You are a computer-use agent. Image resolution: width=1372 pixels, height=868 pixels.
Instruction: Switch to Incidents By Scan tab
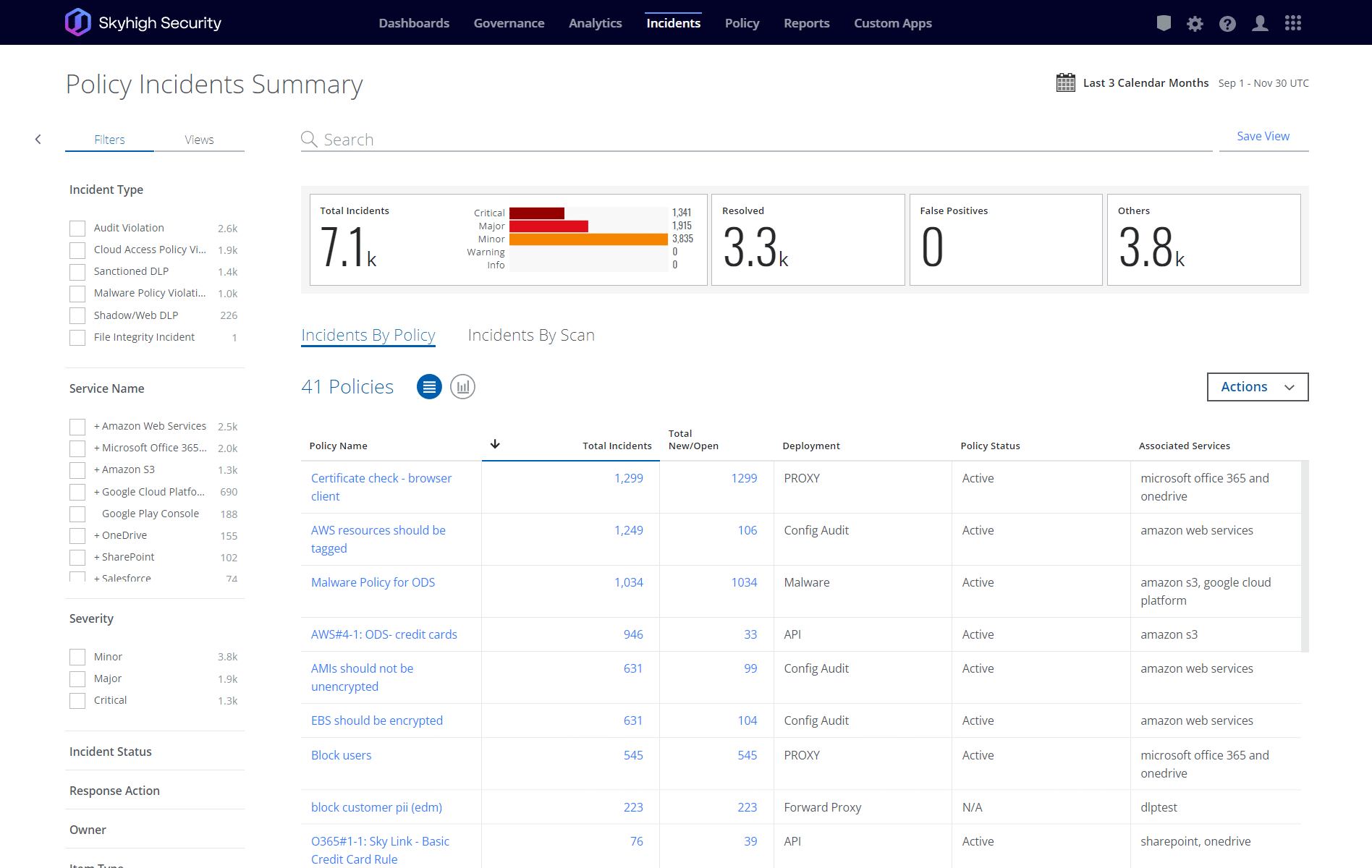530,335
